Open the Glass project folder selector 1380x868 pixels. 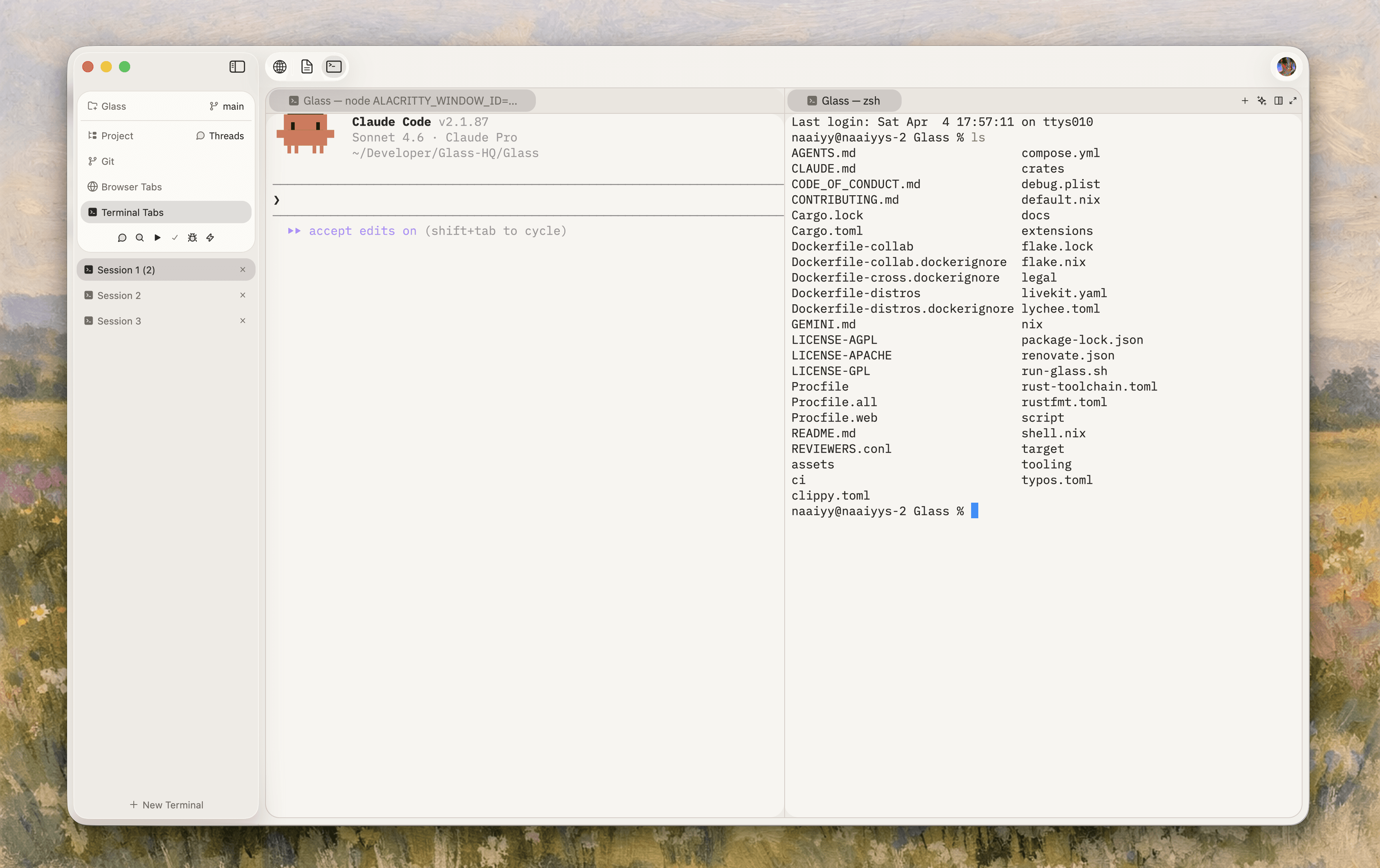coord(107,106)
